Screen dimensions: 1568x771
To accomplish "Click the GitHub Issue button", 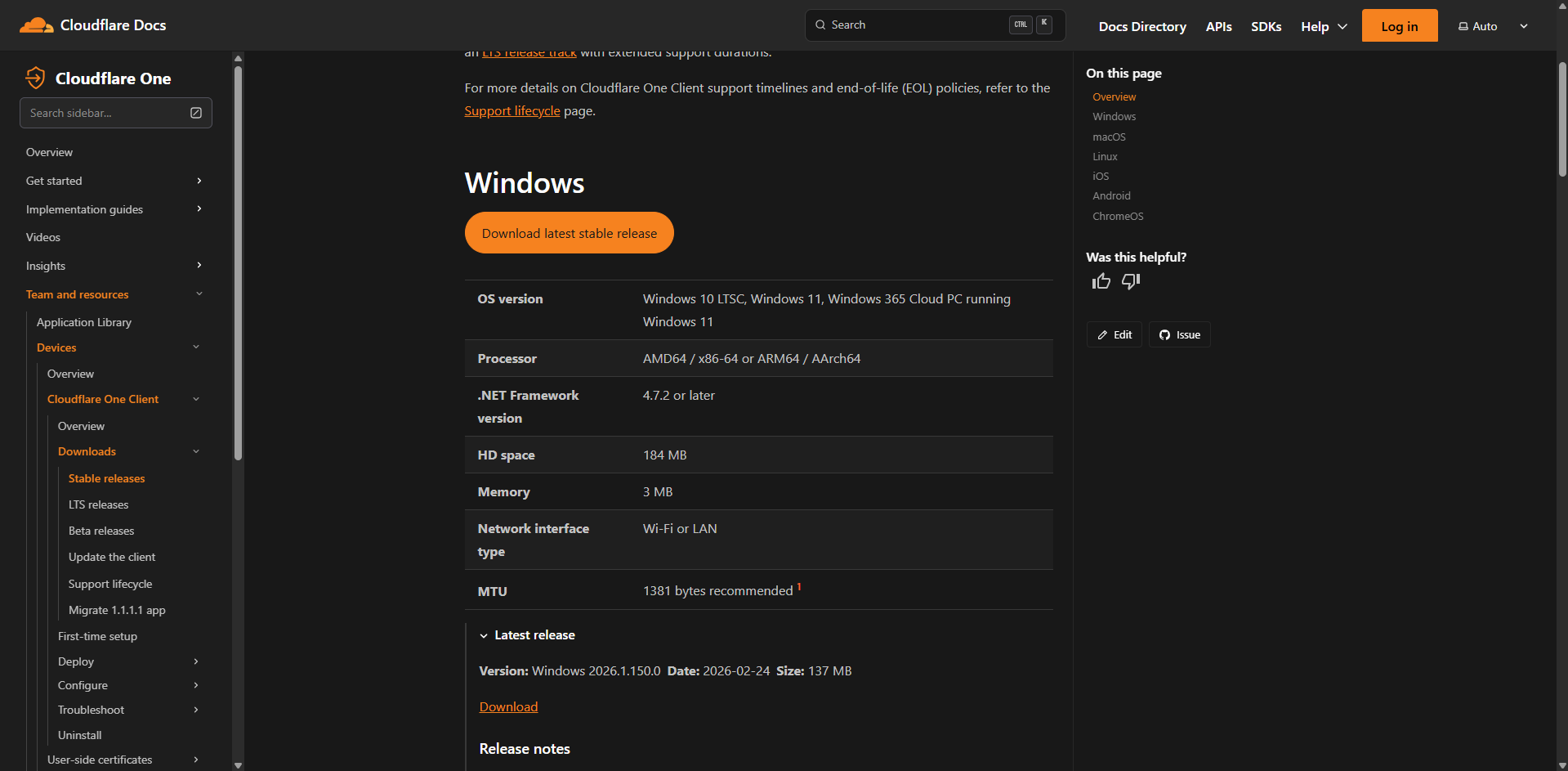I will pyautogui.click(x=1180, y=334).
